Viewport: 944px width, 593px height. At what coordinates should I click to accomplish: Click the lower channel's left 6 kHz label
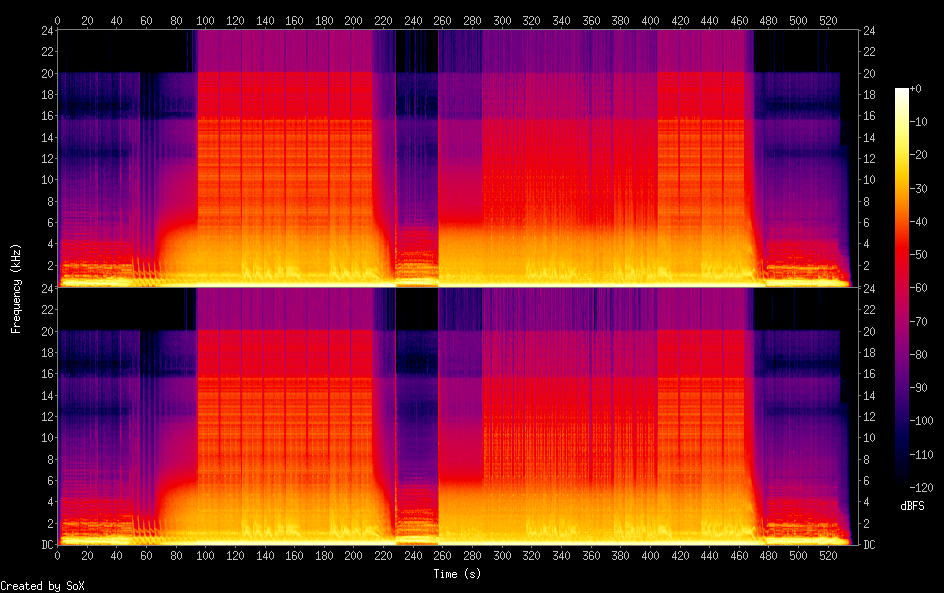click(47, 480)
